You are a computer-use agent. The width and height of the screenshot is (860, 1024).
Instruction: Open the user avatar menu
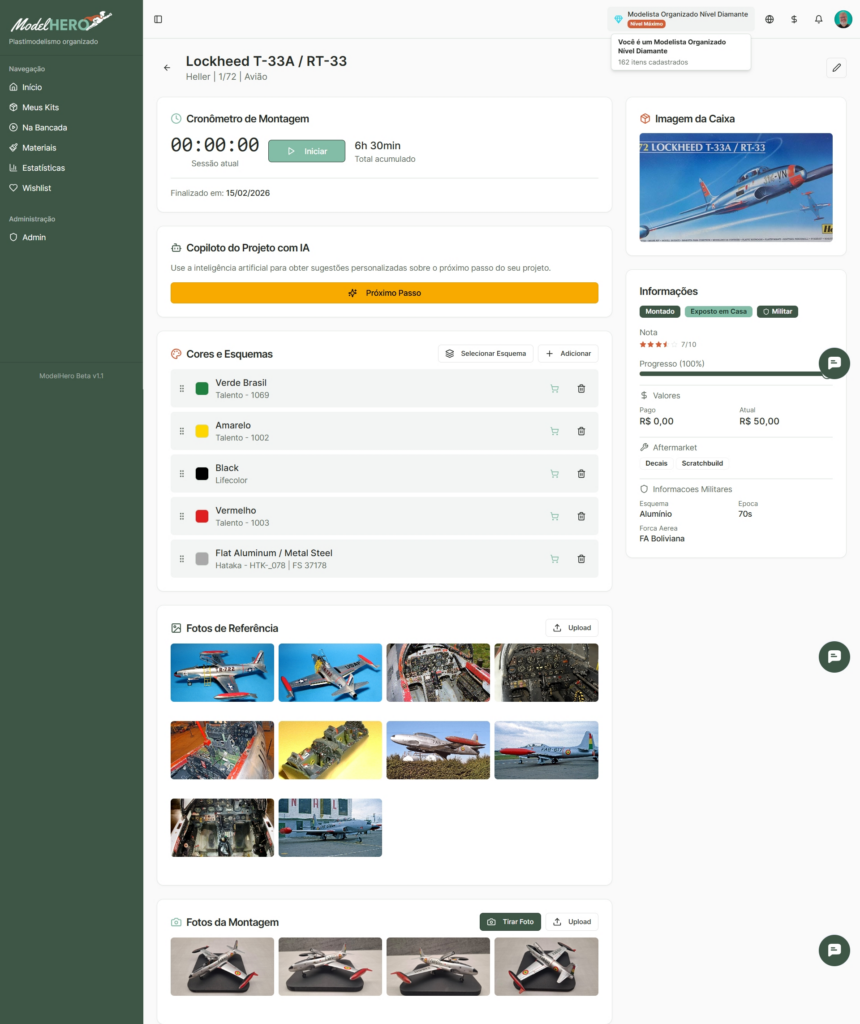843,19
